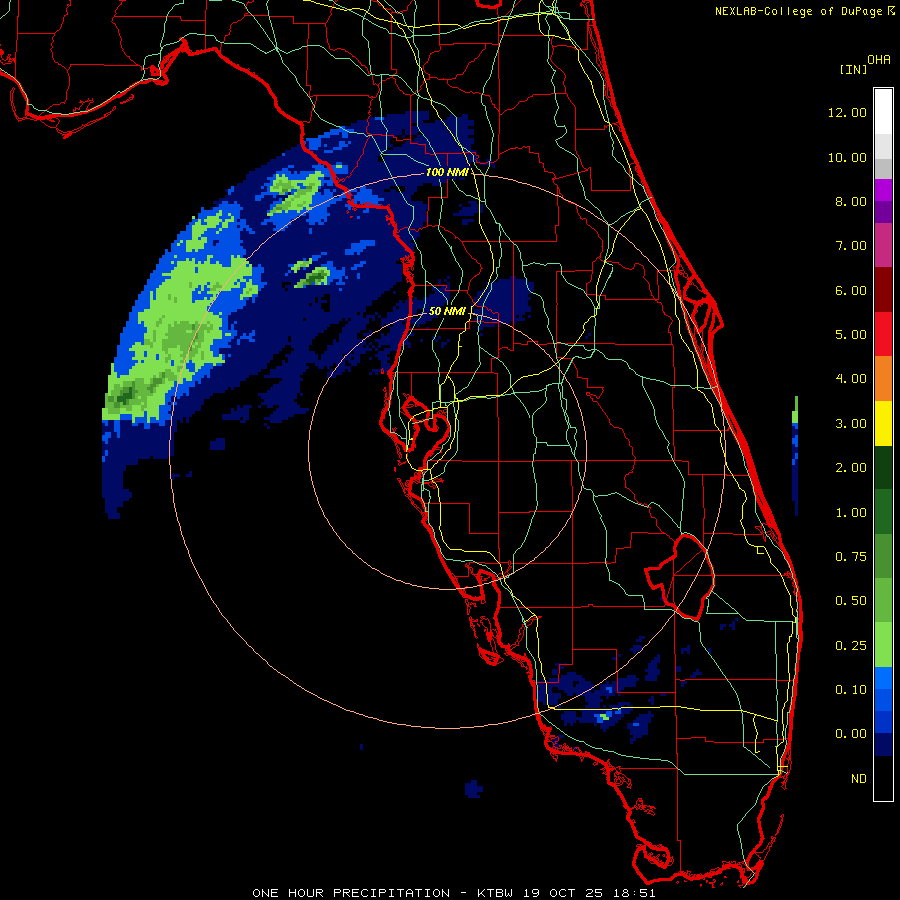Click the 2.00 legend value
Viewport: 900px width, 900px height.
pyautogui.click(x=851, y=468)
